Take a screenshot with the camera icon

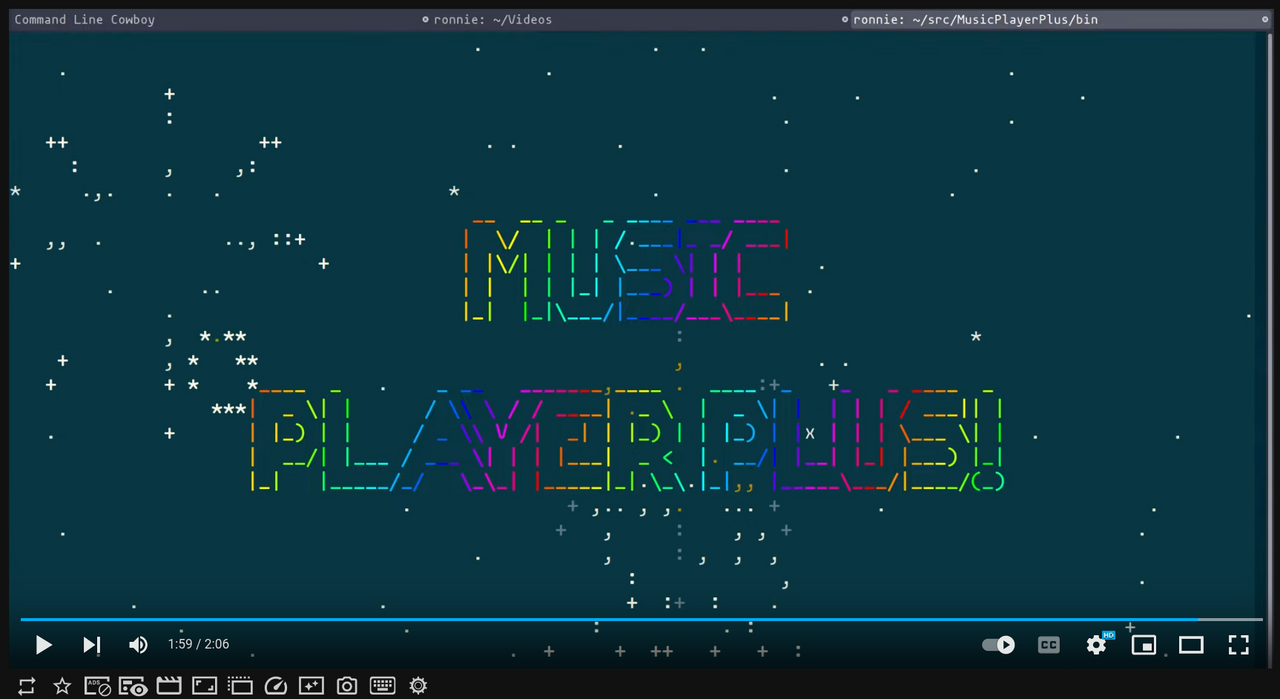click(346, 685)
